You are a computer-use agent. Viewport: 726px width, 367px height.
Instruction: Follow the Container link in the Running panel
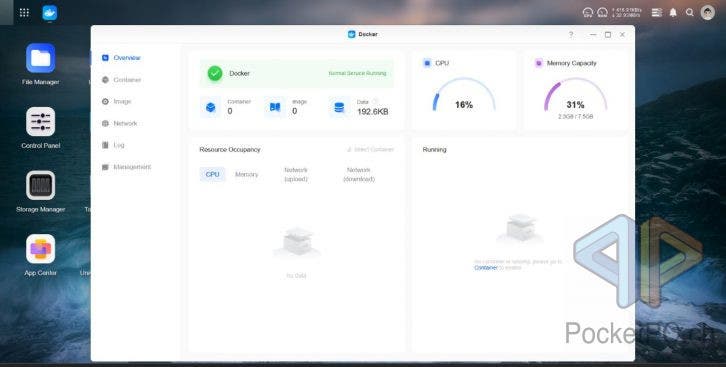[486, 268]
